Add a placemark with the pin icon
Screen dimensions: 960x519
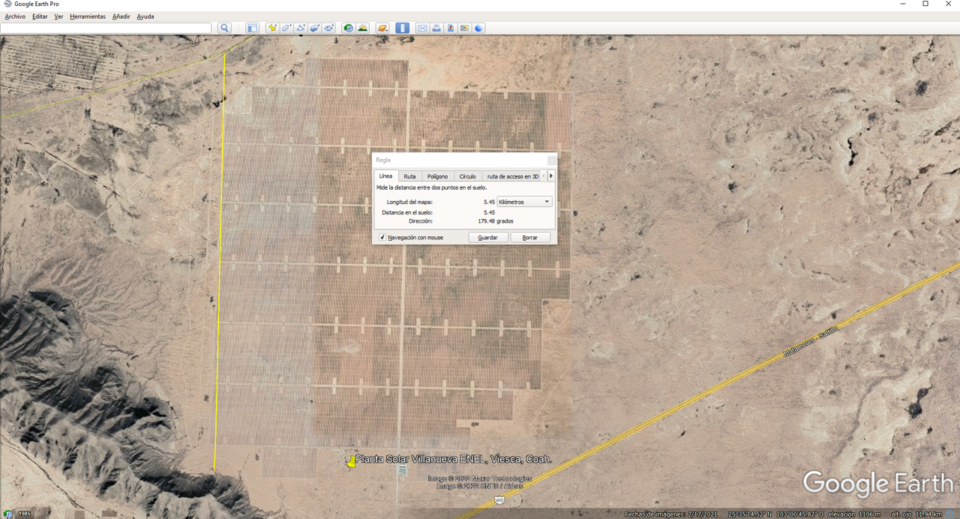coord(272,28)
